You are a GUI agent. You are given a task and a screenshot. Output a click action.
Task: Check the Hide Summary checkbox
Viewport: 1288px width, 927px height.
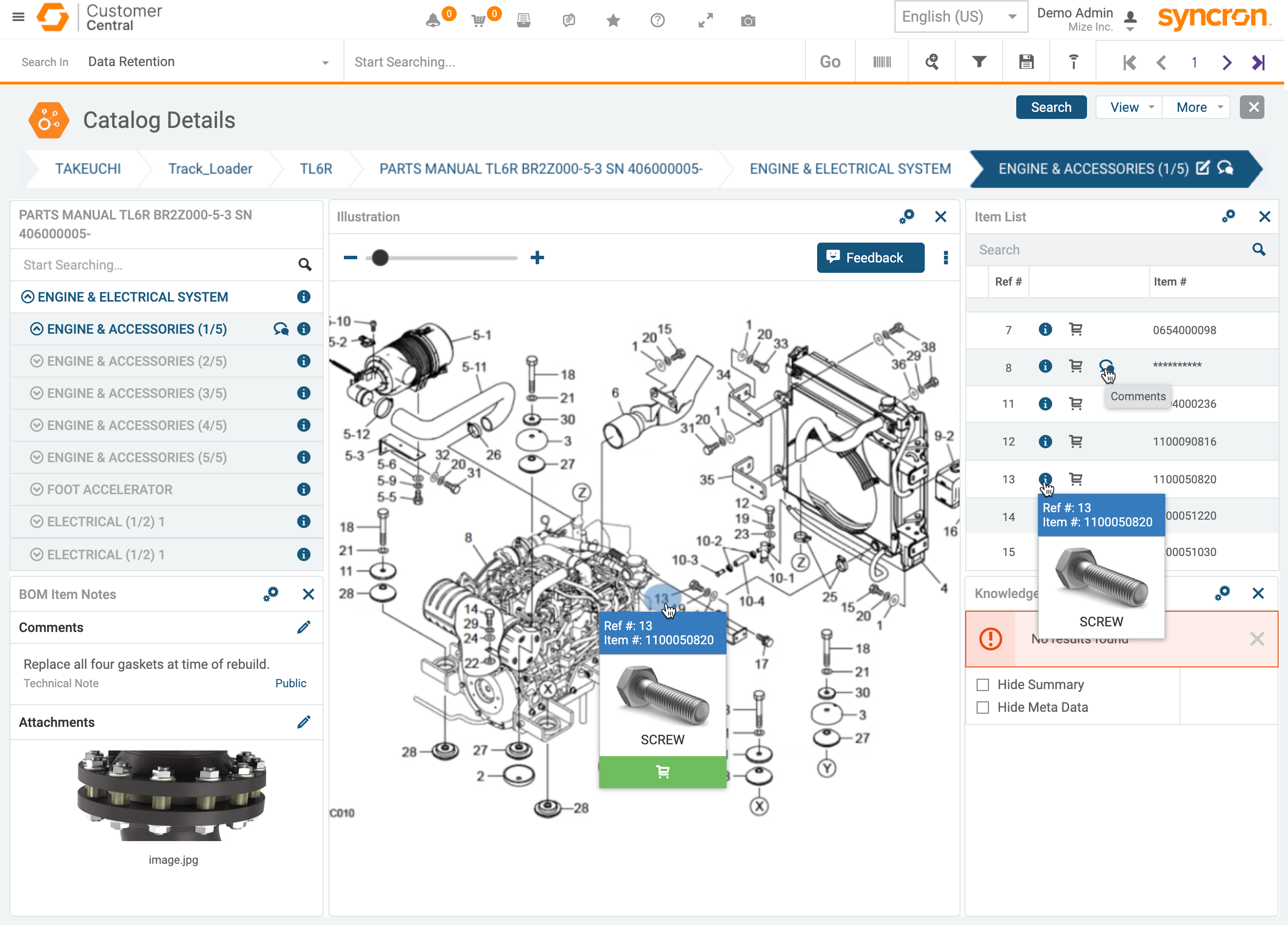point(982,685)
